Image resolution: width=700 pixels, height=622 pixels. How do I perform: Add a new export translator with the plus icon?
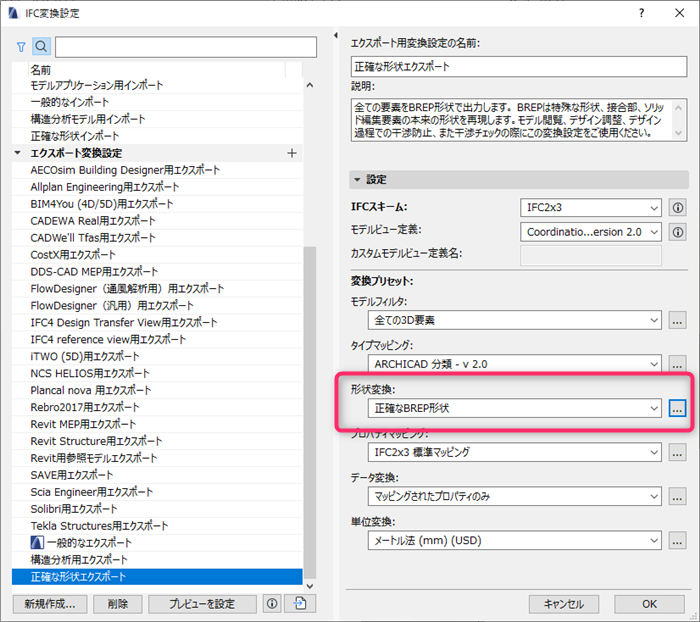pos(292,153)
